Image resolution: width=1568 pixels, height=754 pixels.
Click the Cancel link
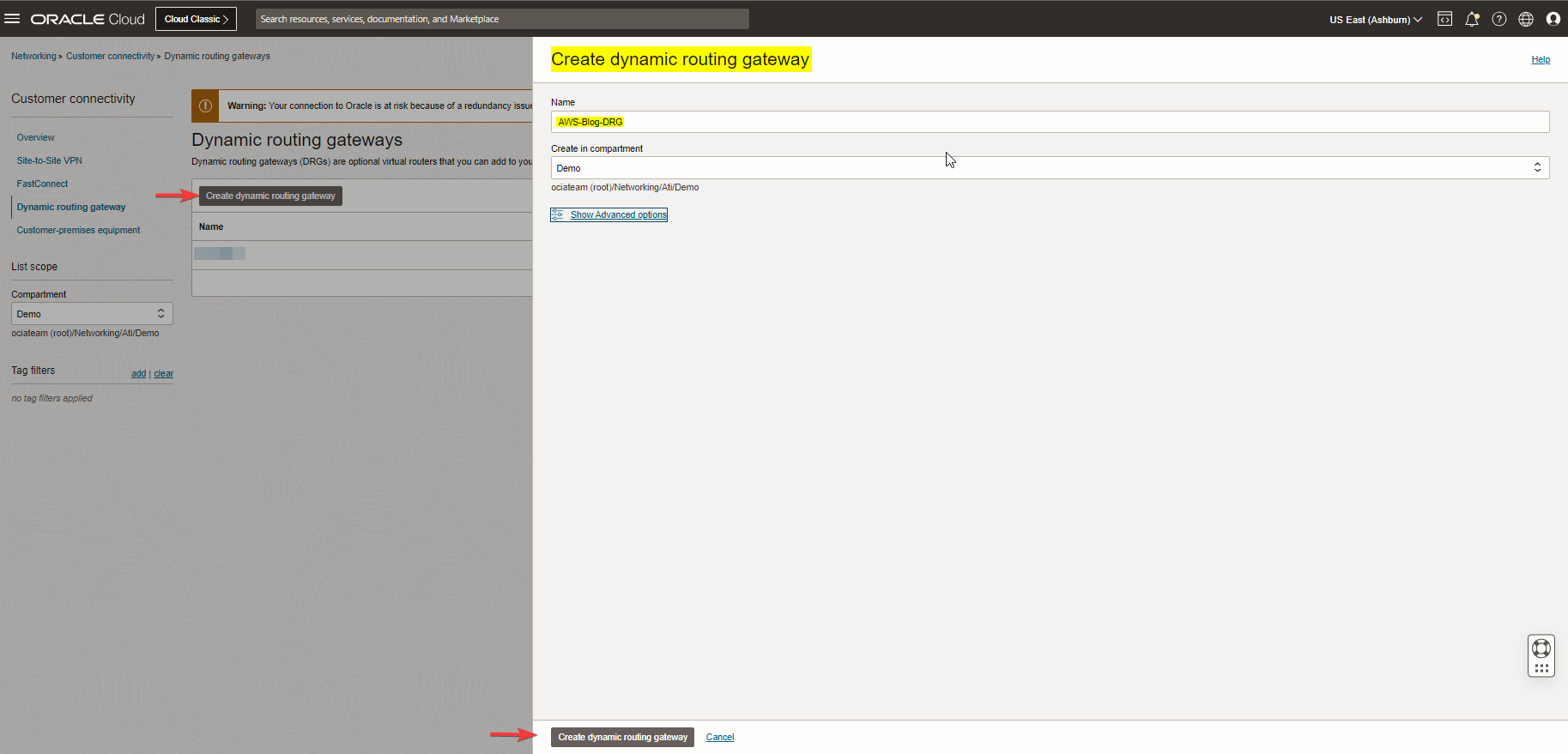pos(719,737)
